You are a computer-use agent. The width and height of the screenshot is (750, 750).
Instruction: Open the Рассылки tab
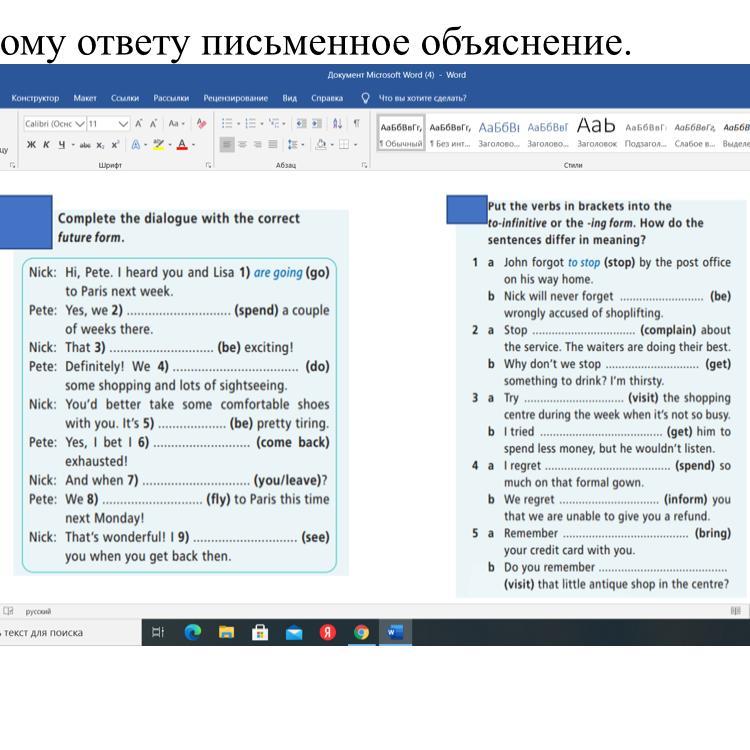pos(171,98)
